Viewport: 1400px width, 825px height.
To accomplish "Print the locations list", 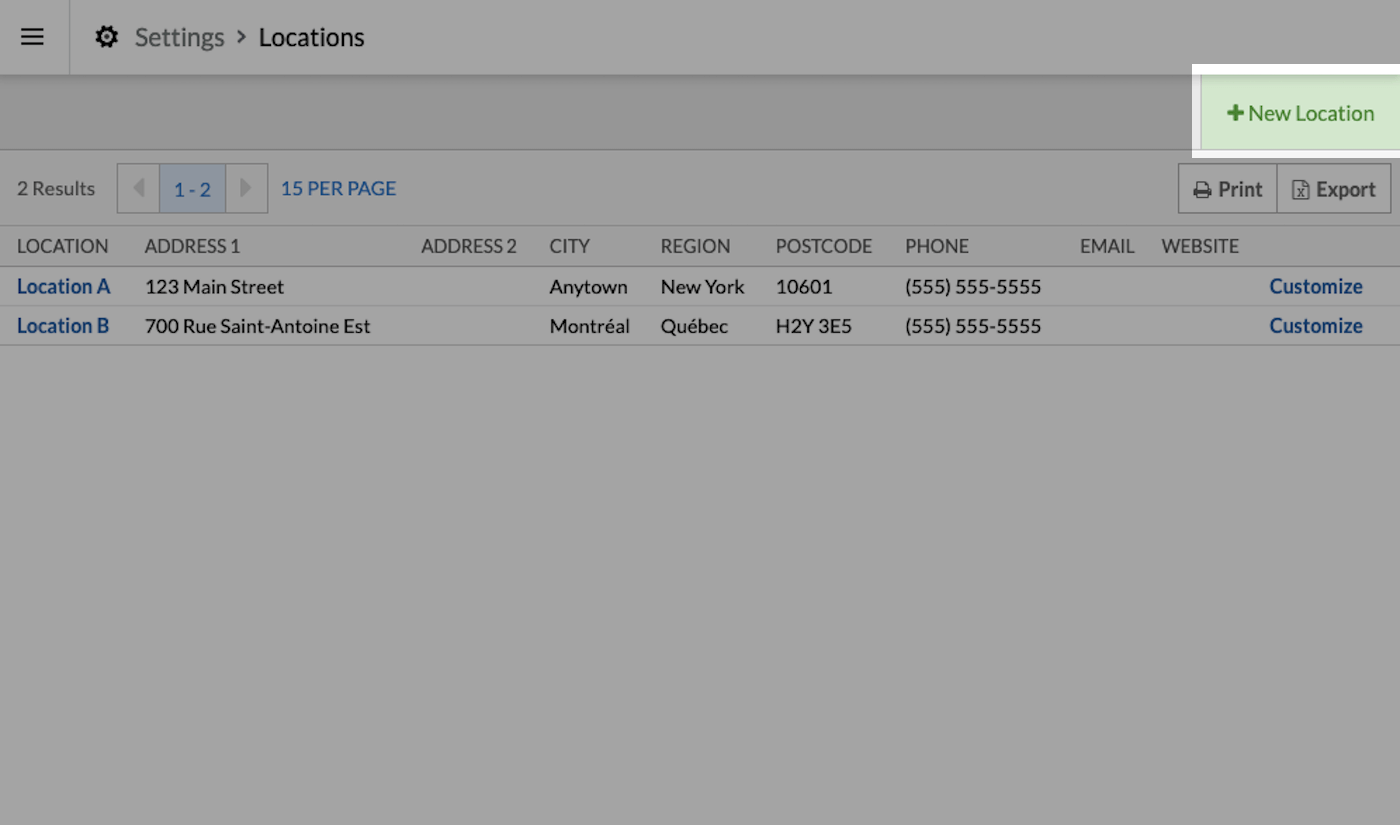I will (1228, 189).
